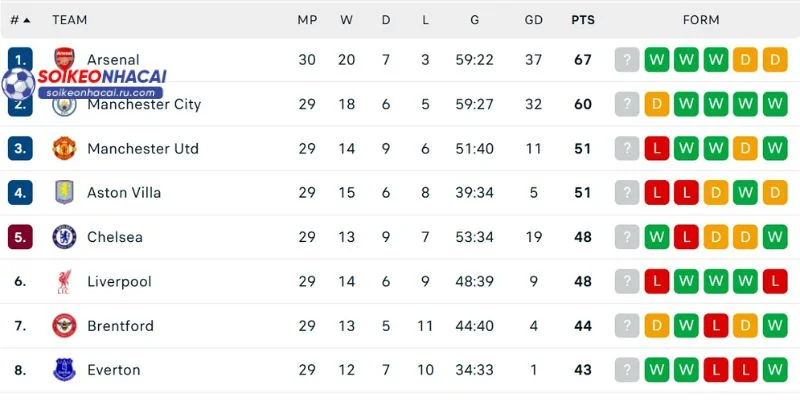
Task: Click Chelsea's rank 5 position badge
Action: [20, 237]
